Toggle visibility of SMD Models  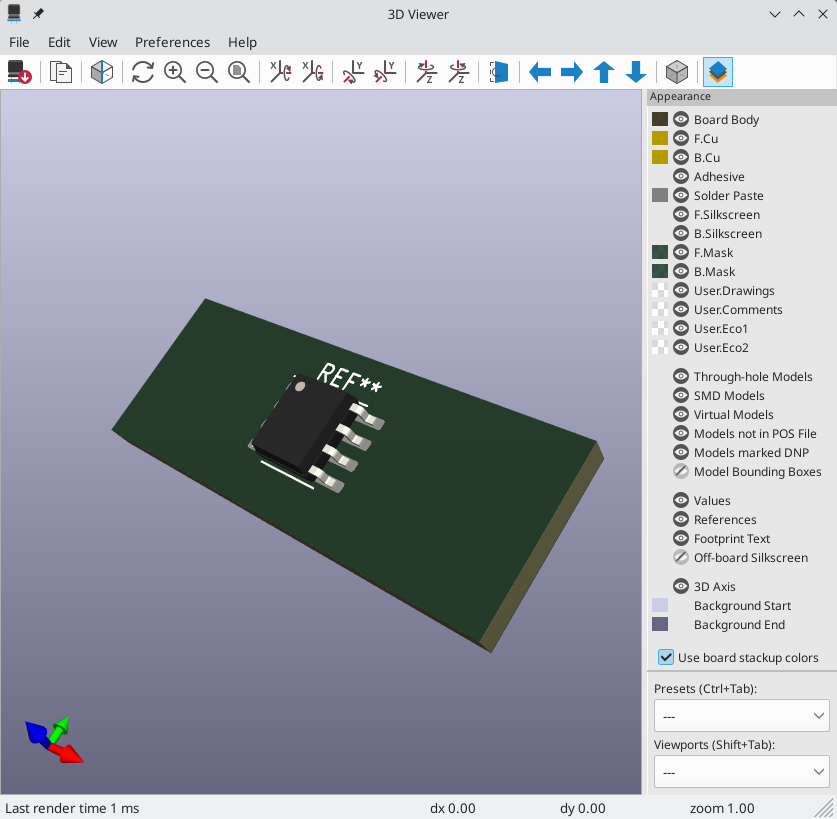pyautogui.click(x=680, y=395)
